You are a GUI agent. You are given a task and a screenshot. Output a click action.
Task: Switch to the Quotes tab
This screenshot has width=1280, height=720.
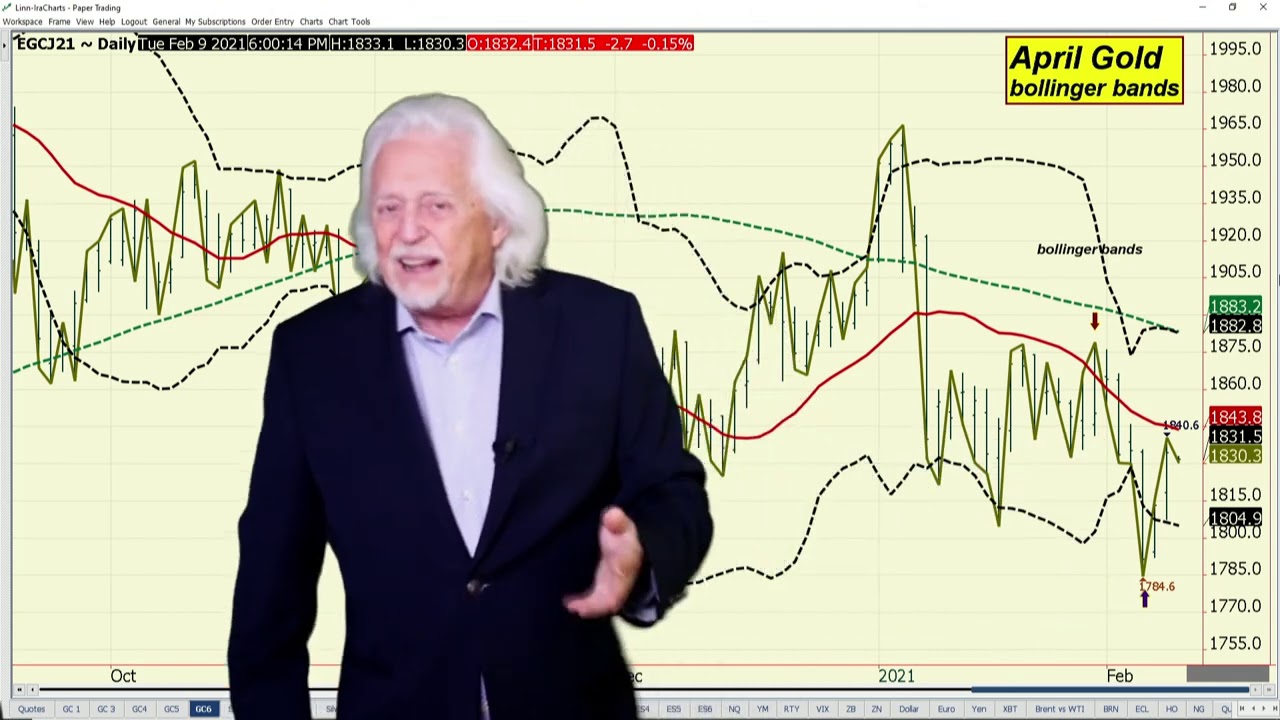[x=31, y=709]
